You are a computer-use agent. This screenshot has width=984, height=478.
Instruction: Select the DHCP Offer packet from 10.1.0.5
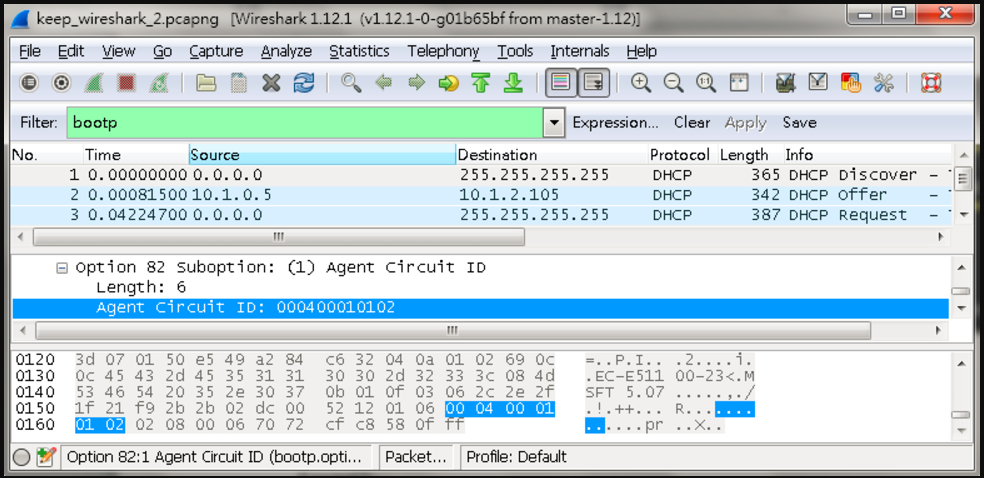click(481, 194)
